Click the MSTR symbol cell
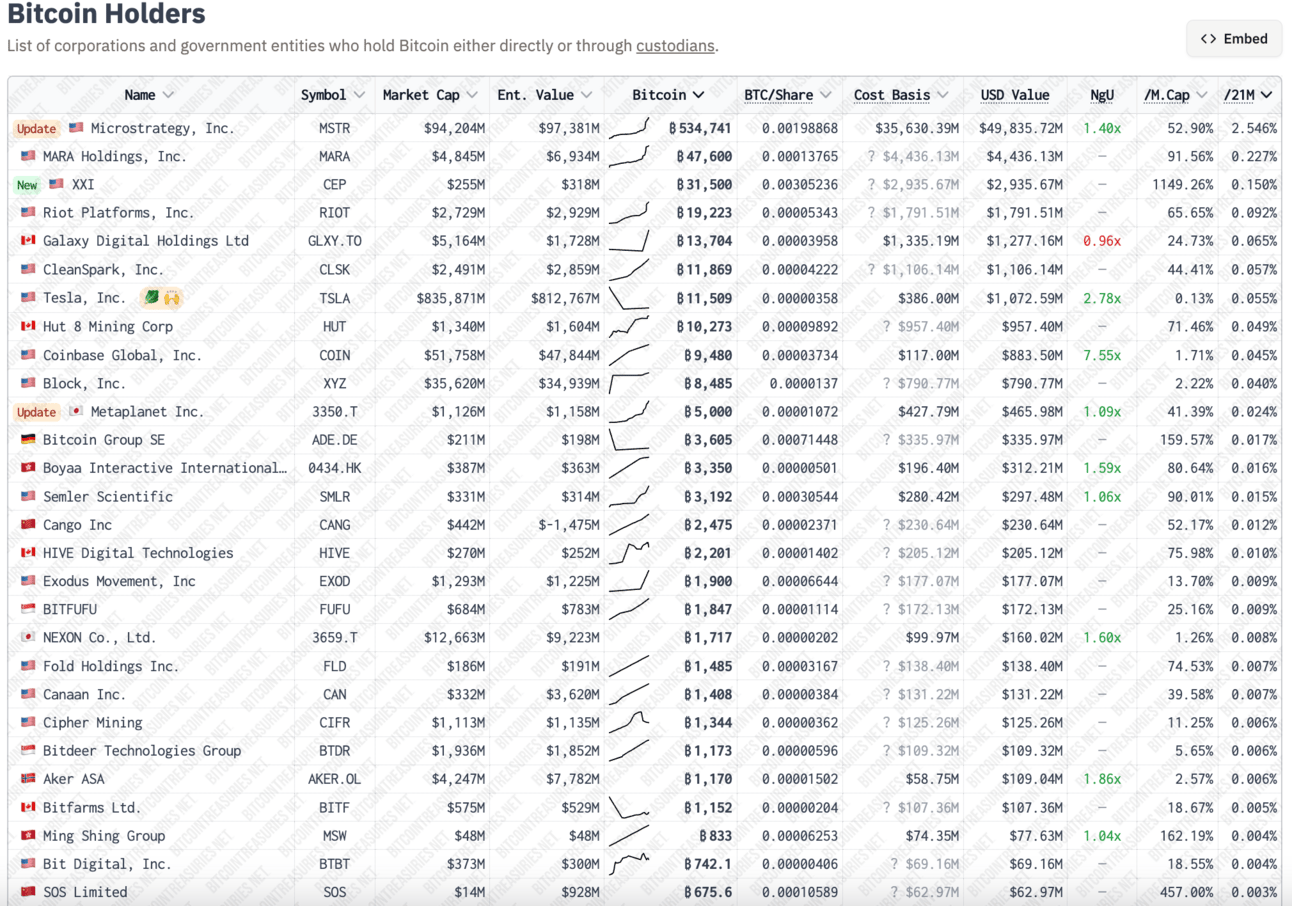The image size is (1292, 906). (x=335, y=128)
